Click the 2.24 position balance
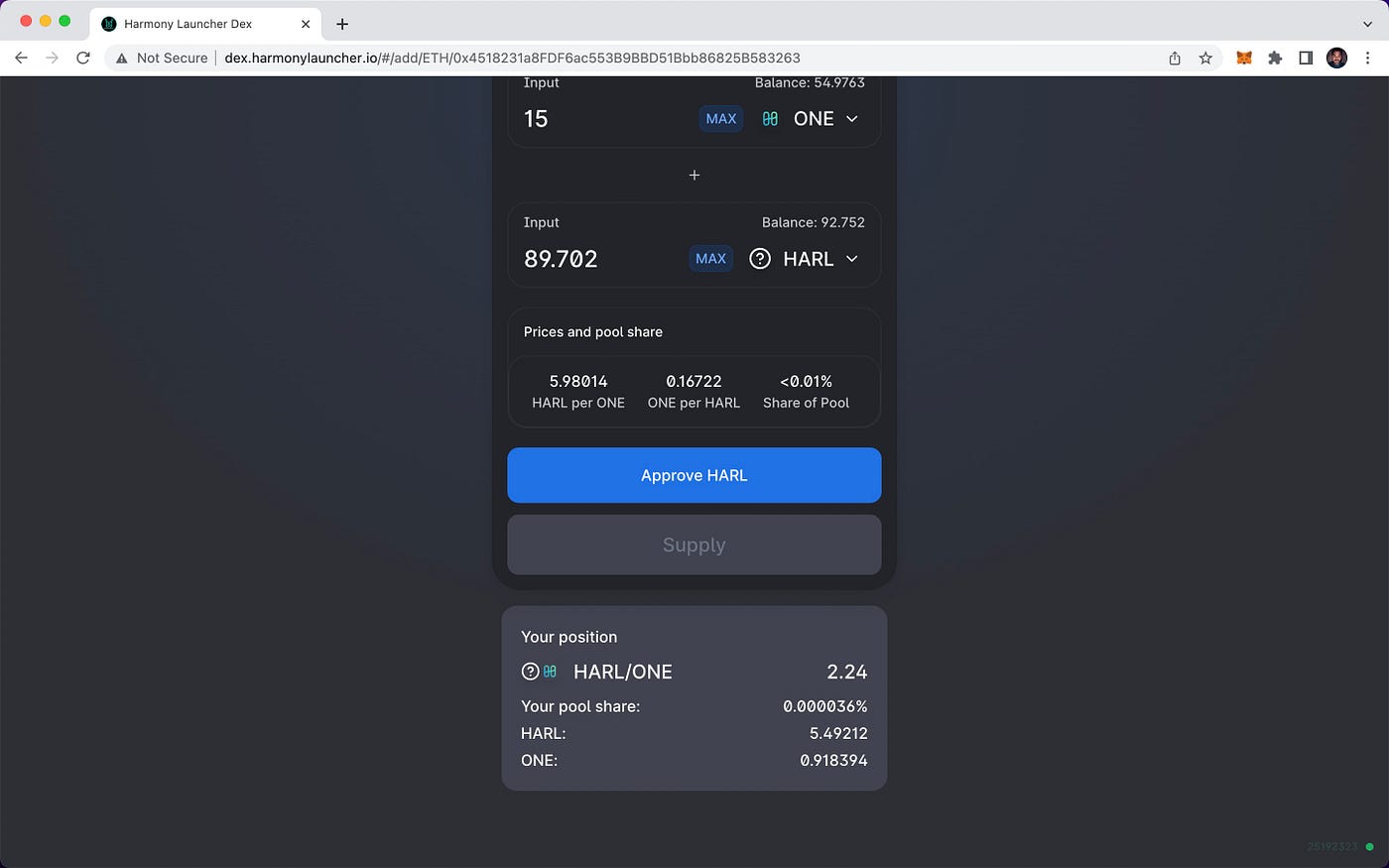 click(847, 672)
